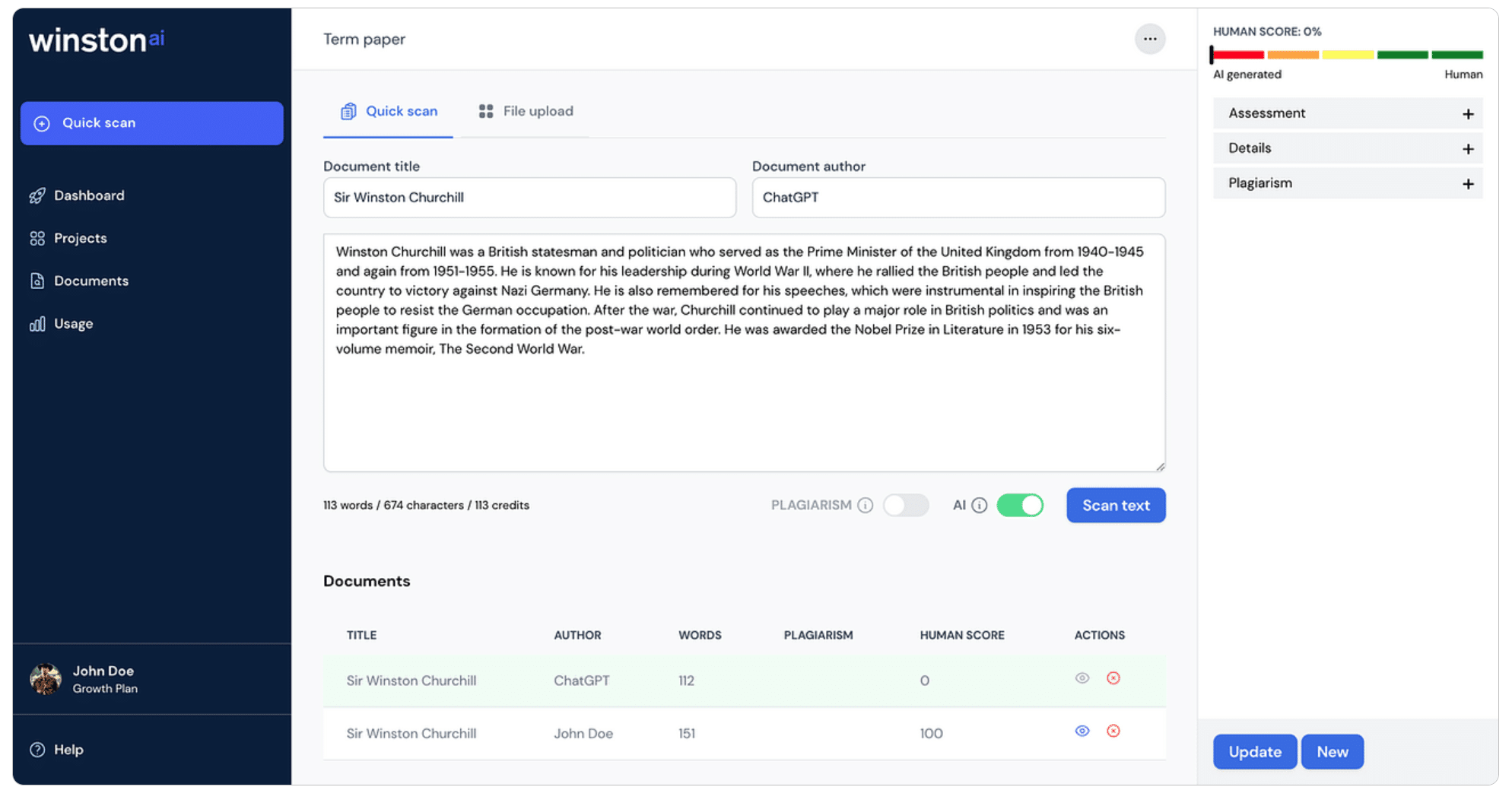
Task: Expand the Plagiarism results section
Action: coord(1348,183)
